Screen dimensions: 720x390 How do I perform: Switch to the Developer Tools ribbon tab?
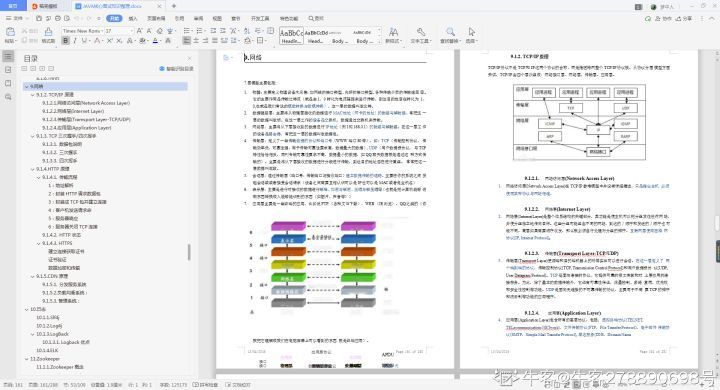pos(260,18)
